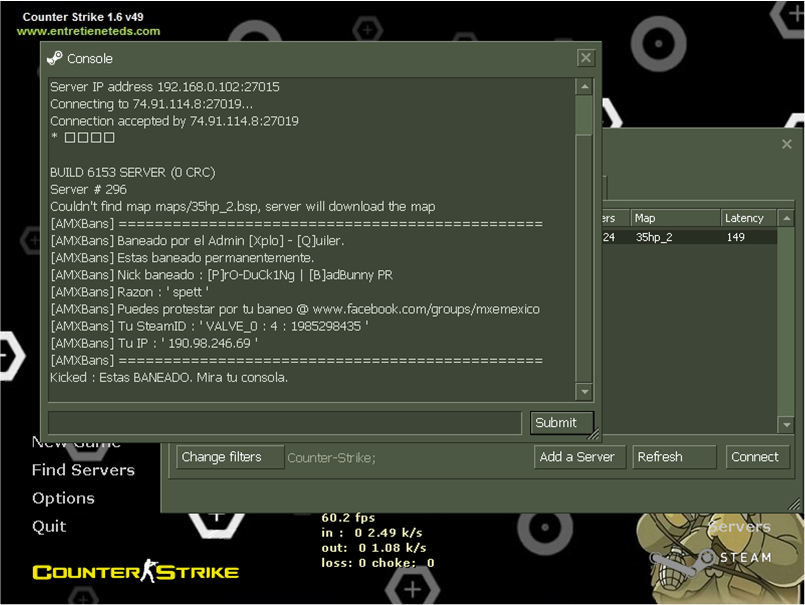The image size is (805, 605).
Task: Click the 'Baneado por el Admin' console line
Action: (197, 241)
